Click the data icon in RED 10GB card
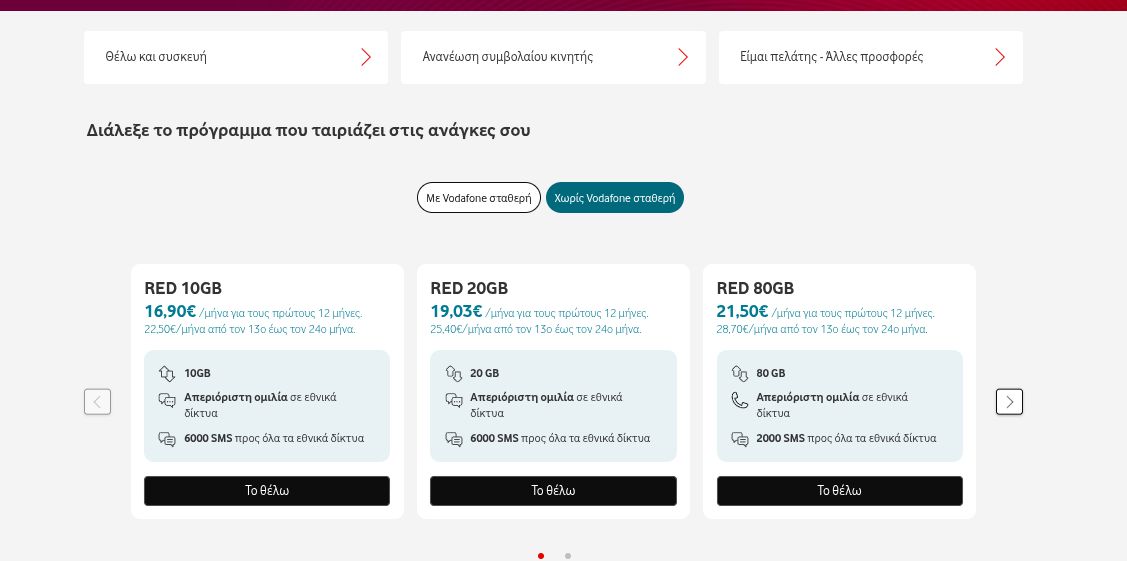Image resolution: width=1127 pixels, height=561 pixels. coord(167,374)
